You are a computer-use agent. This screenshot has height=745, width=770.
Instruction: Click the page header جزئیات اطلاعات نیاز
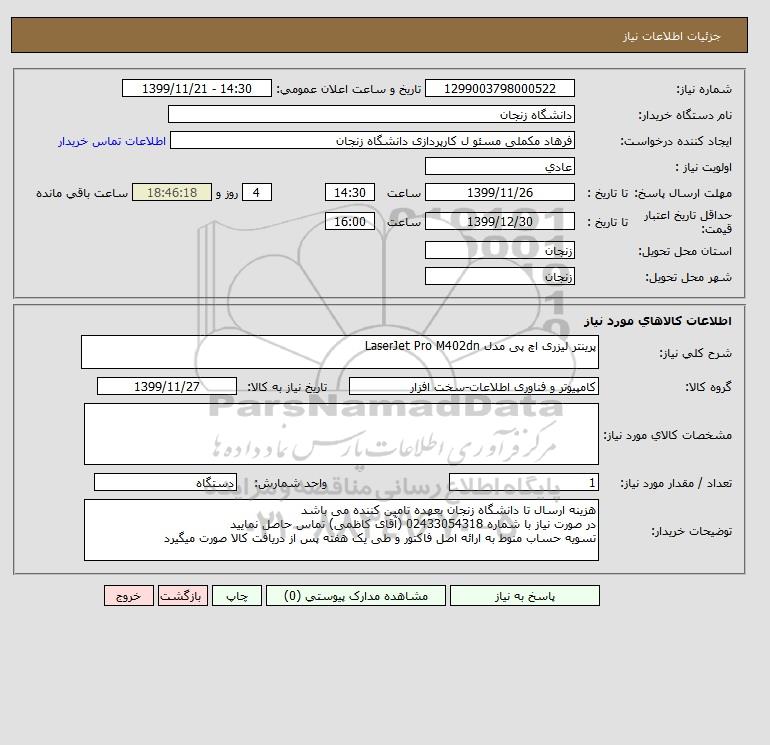[671, 36]
